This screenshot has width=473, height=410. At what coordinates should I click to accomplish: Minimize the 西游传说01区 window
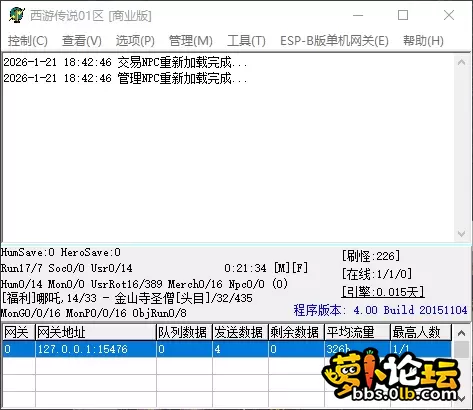click(358, 15)
